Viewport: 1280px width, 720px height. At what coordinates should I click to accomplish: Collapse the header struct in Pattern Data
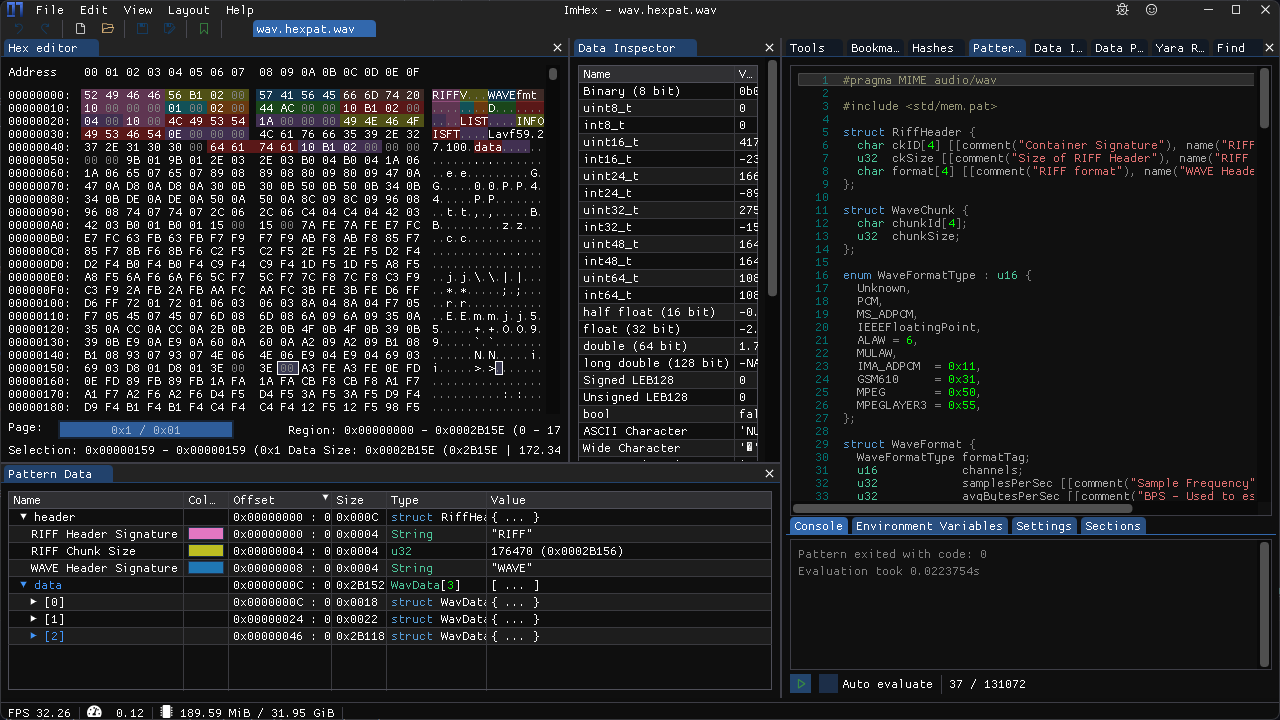(22, 516)
